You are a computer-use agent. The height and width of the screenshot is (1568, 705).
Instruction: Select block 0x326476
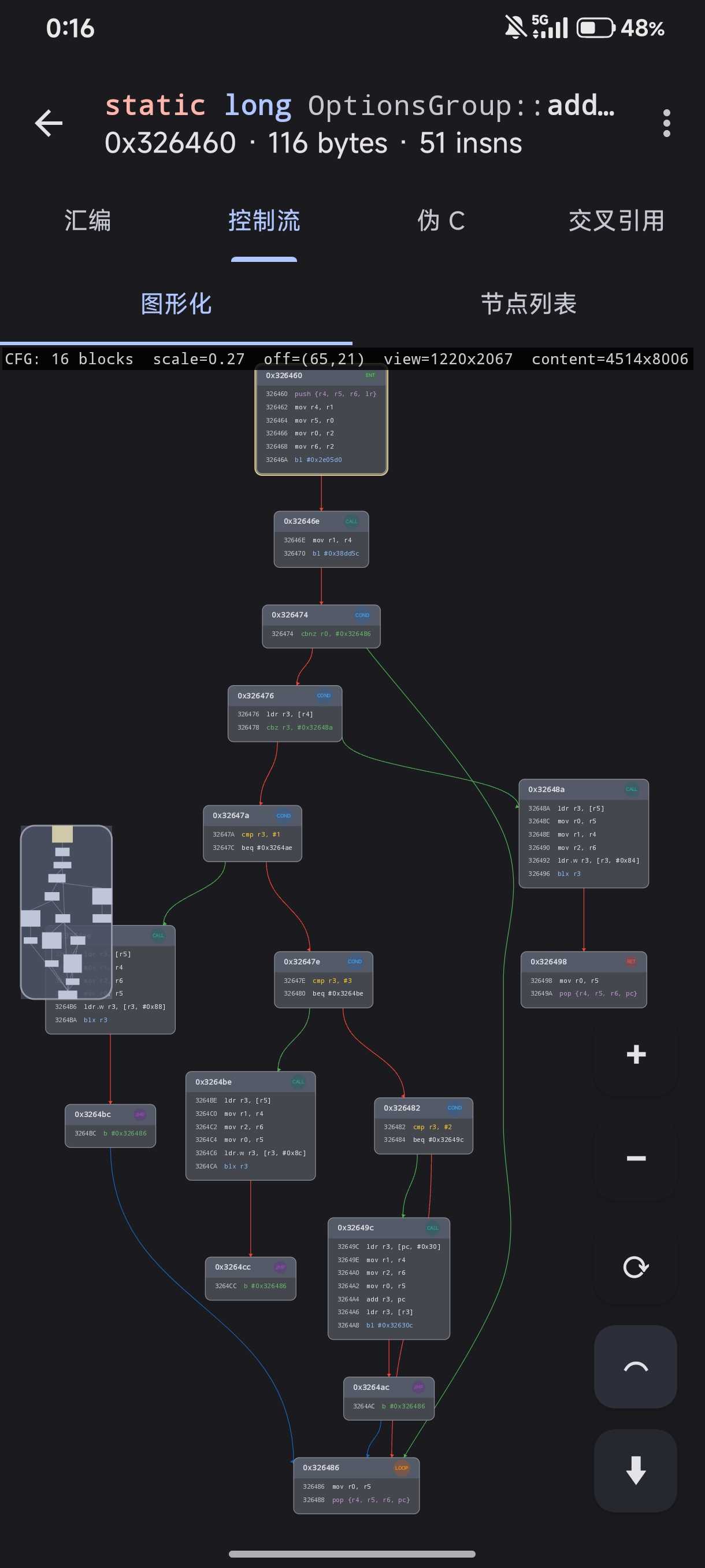click(x=285, y=713)
